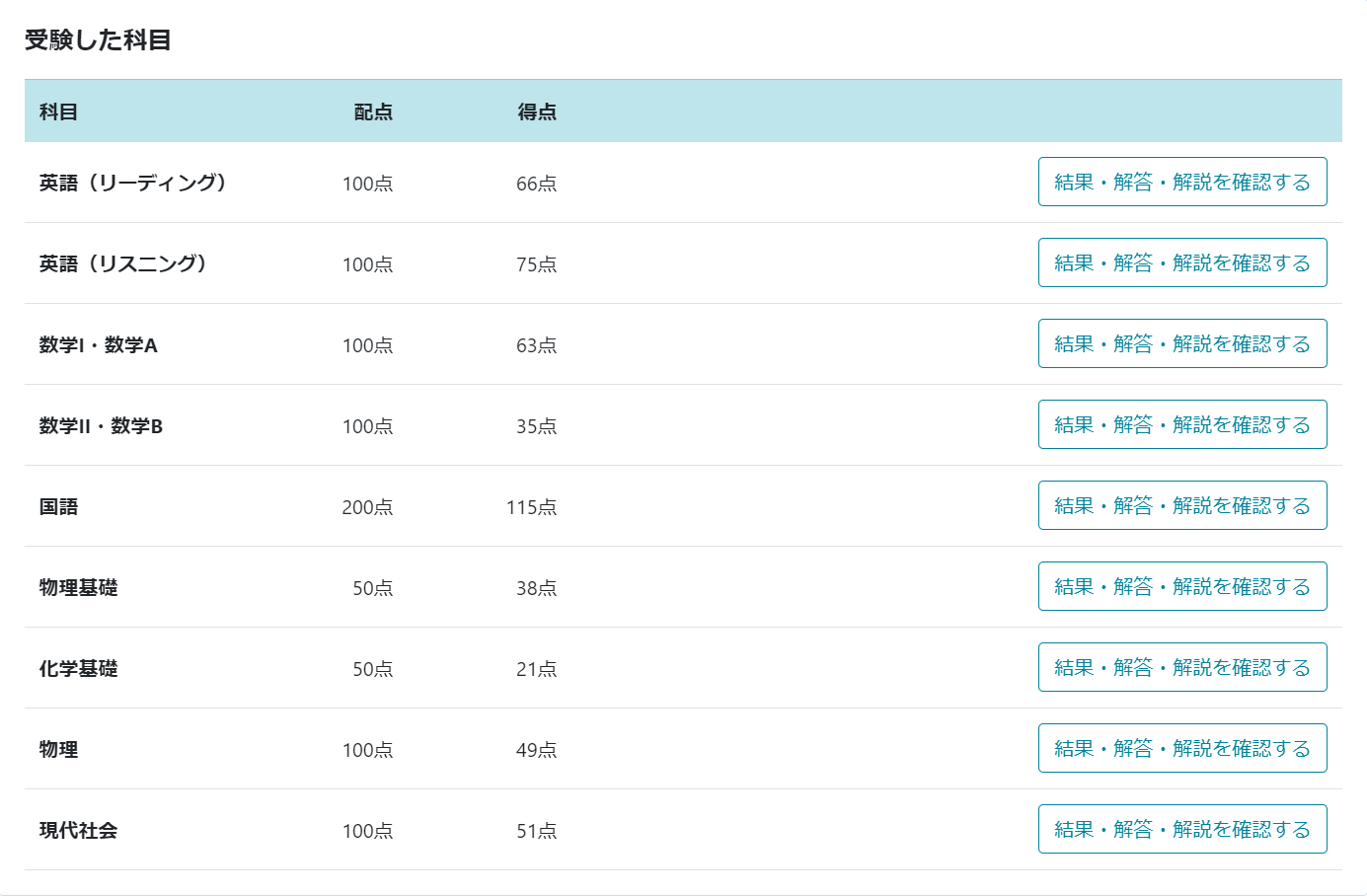Click results button in the 物理 row
This screenshot has height=896, width=1367.
pyautogui.click(x=1181, y=748)
